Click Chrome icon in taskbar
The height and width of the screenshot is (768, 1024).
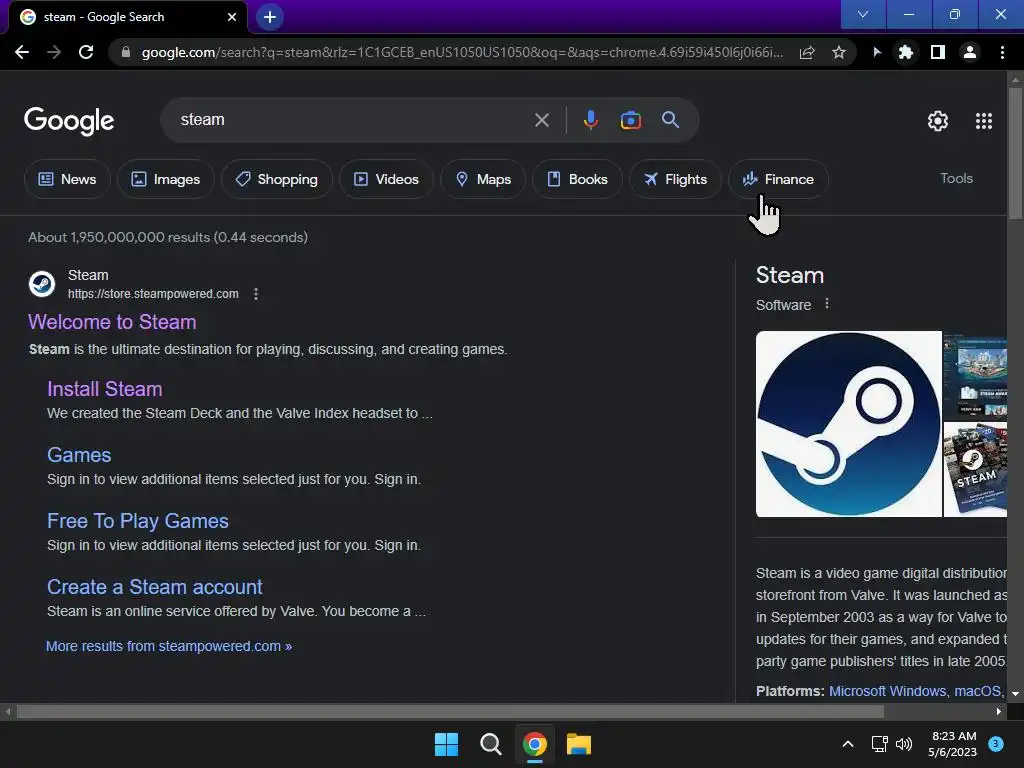click(x=534, y=744)
